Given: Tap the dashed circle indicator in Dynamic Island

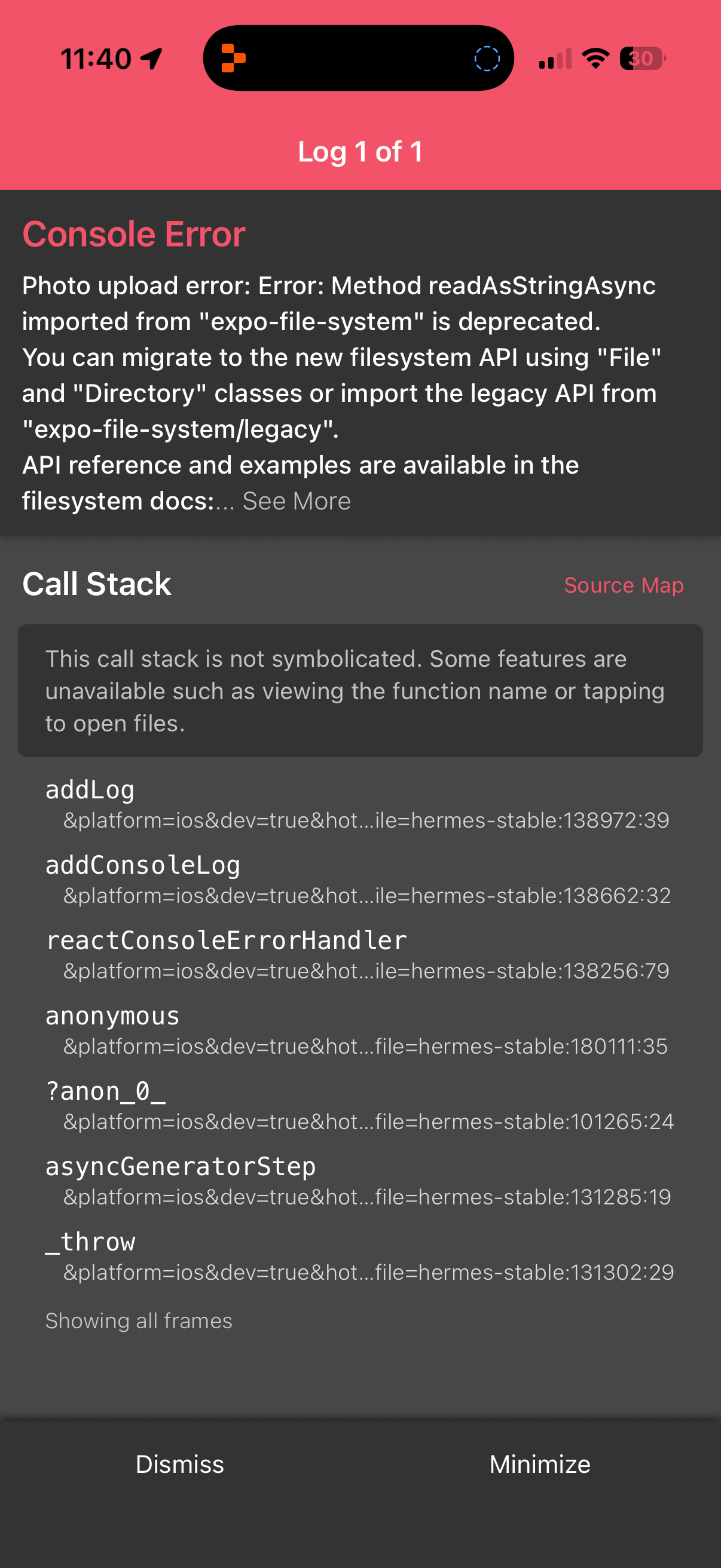Looking at the screenshot, I should 485,58.
